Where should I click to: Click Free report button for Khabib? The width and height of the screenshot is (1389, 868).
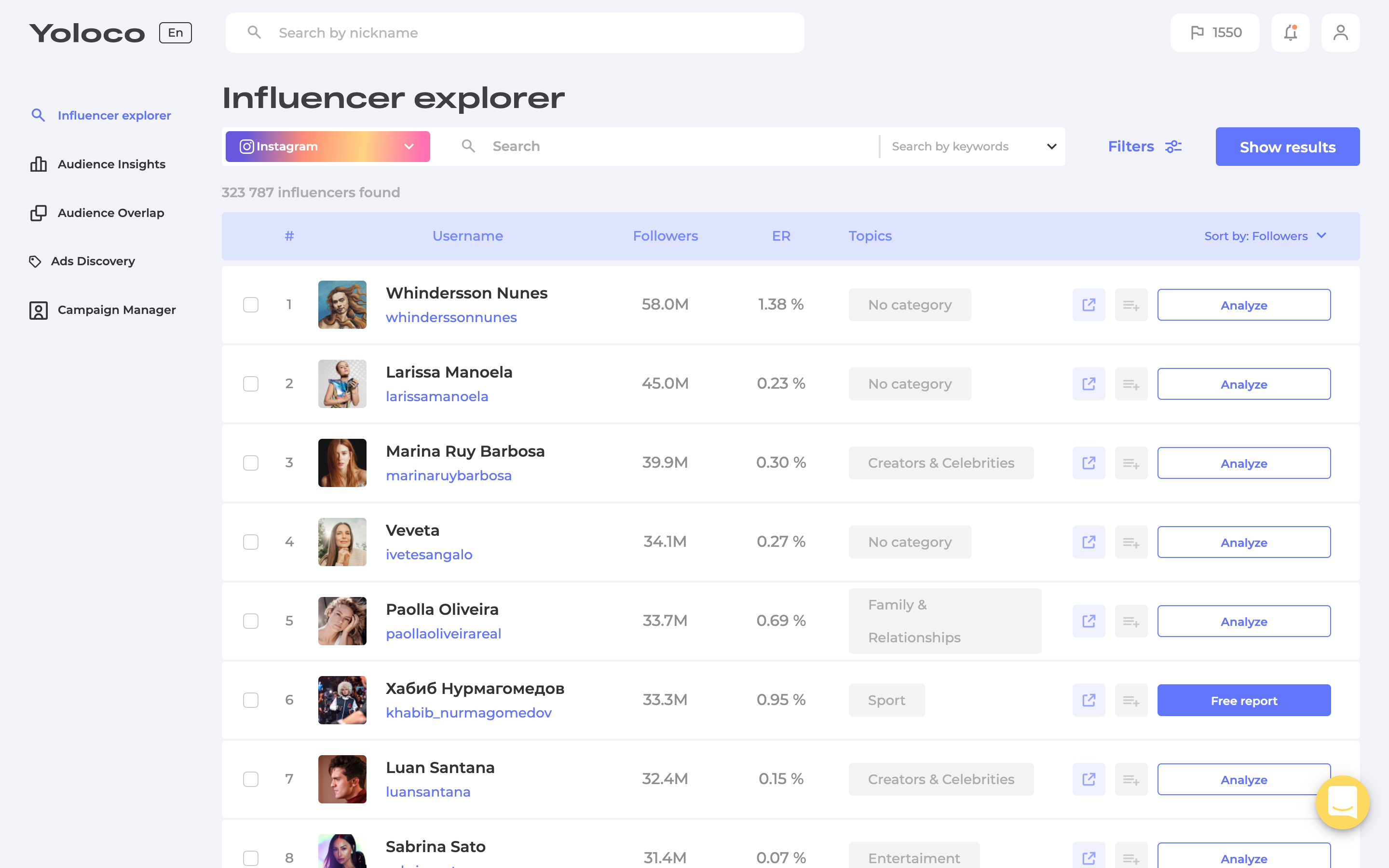[x=1243, y=700]
